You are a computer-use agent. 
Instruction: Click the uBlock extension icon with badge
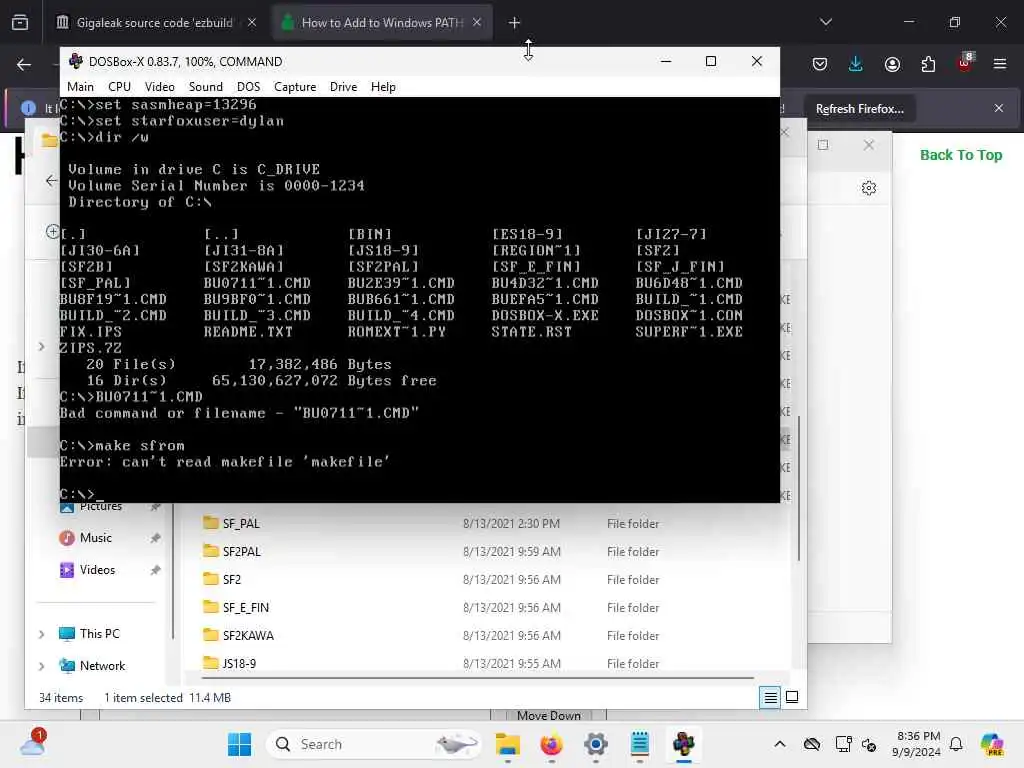965,63
